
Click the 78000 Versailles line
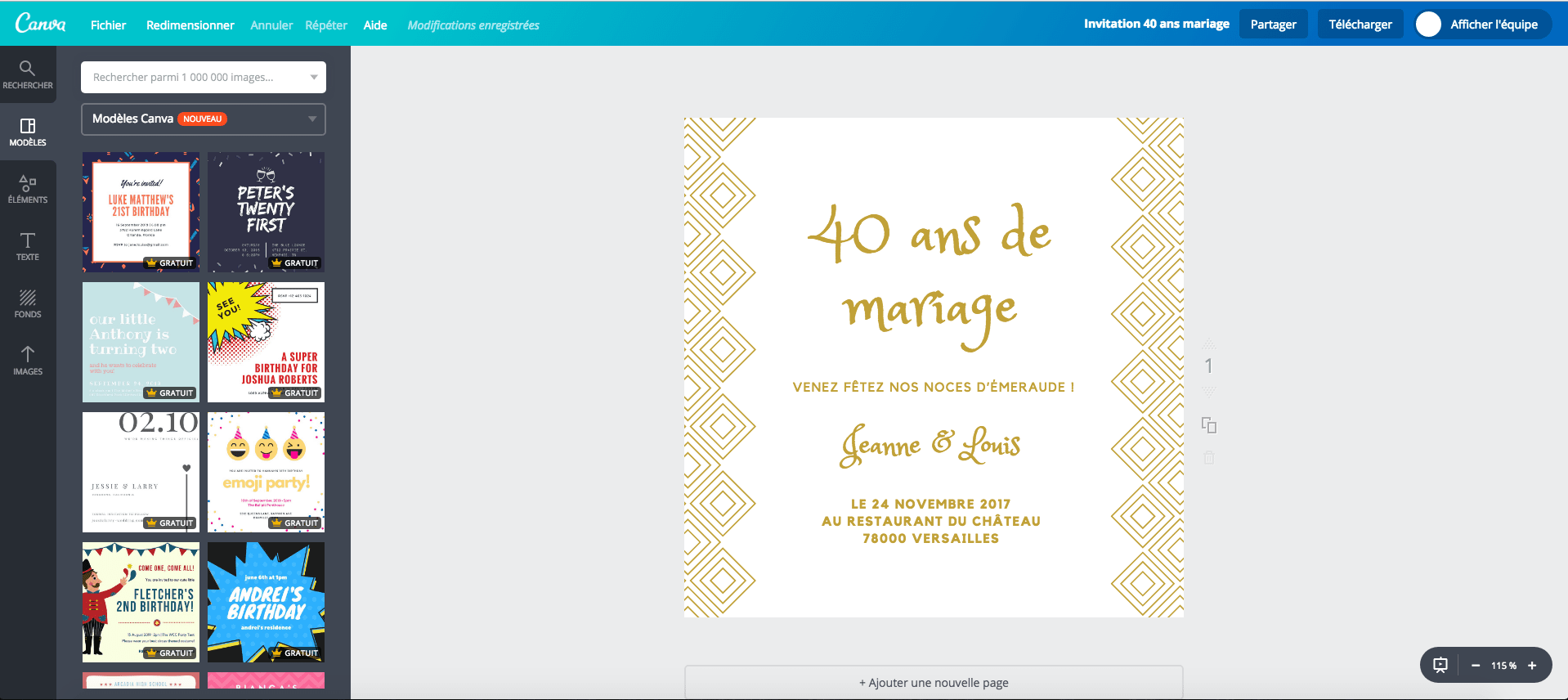pos(930,538)
